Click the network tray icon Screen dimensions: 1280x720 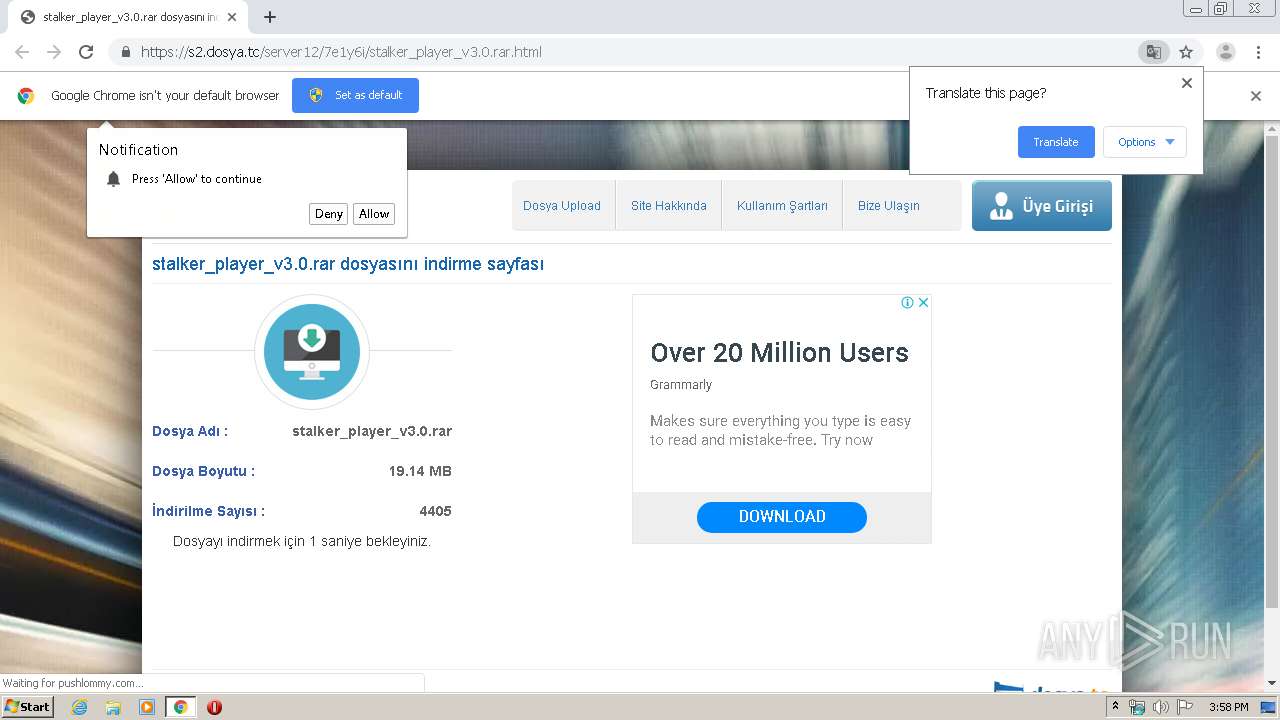point(1137,707)
